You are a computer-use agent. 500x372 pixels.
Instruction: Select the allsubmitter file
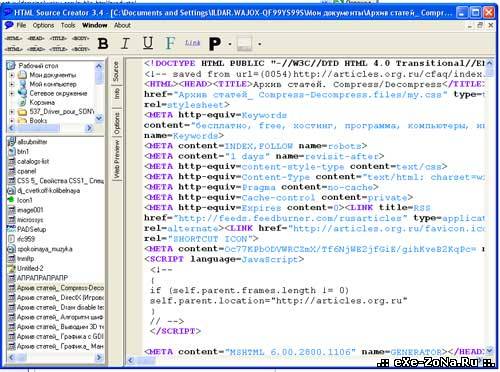32,142
